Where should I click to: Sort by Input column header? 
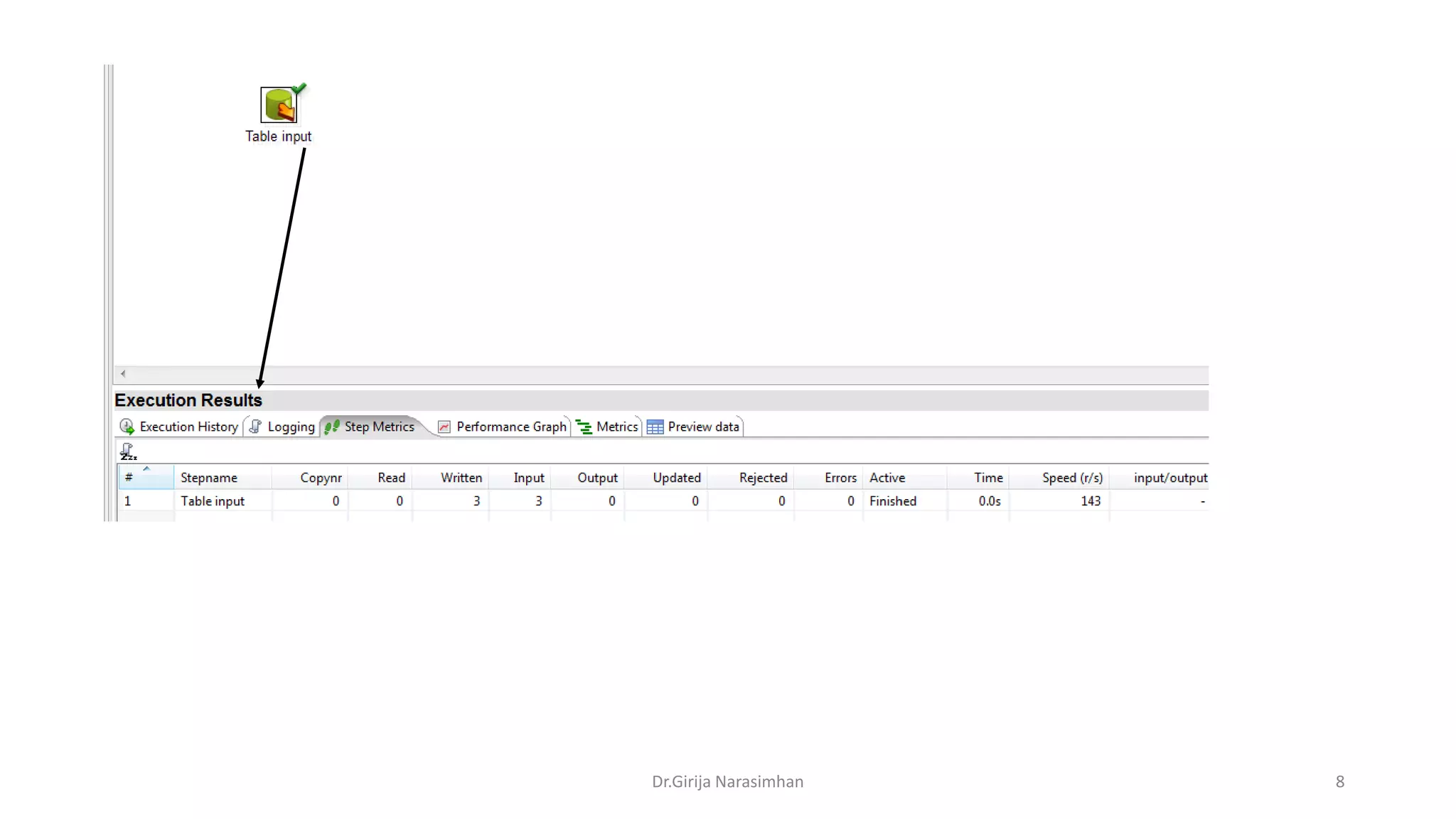point(520,478)
